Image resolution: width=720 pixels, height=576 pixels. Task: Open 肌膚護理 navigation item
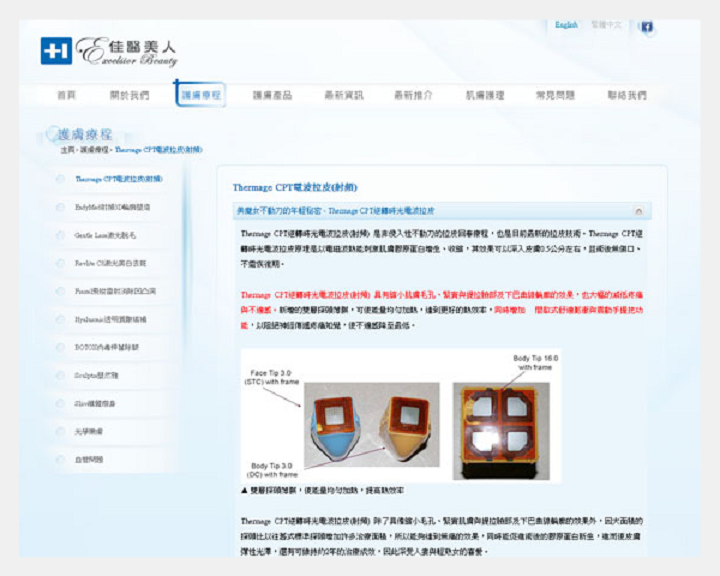[485, 95]
